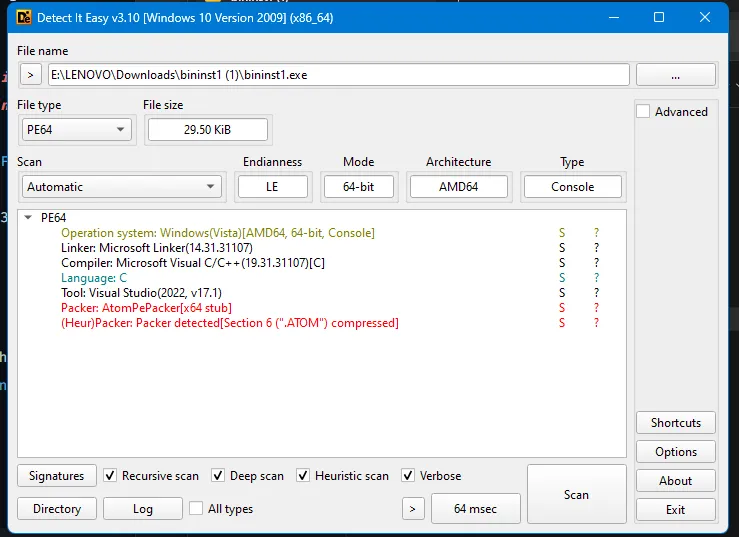The image size is (739, 537).
Task: Open the File type PE64 dropdown
Action: coord(77,130)
